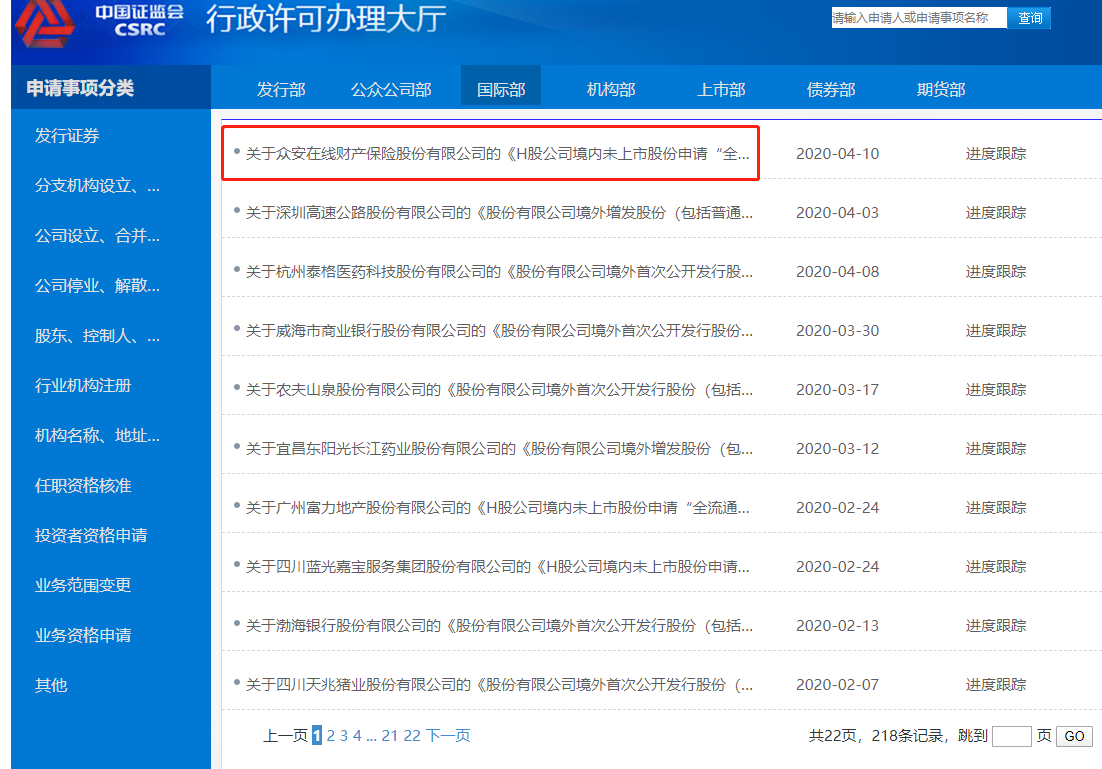Click 其他 in the sidebar

(51, 685)
